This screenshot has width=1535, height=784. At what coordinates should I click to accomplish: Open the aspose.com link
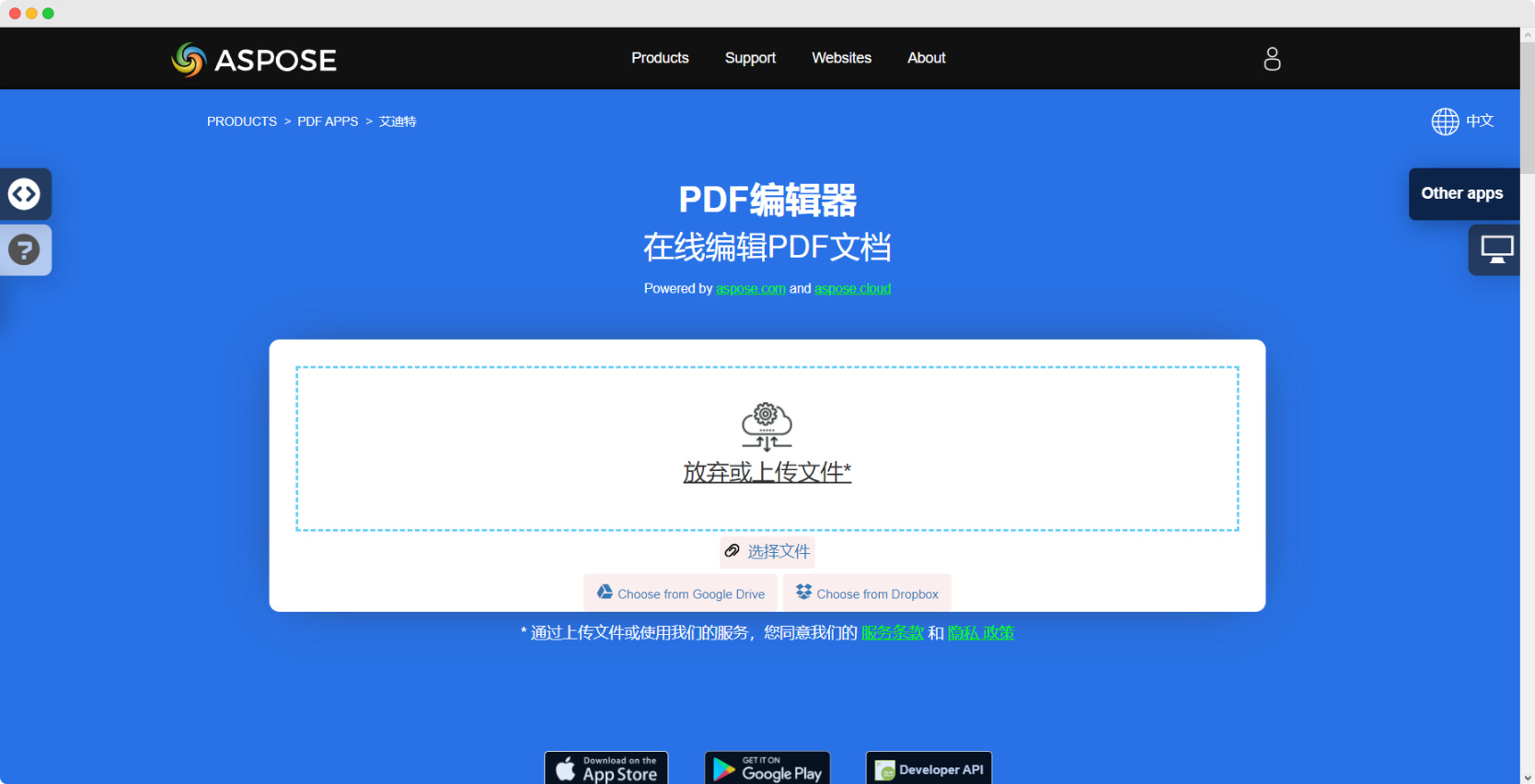tap(751, 289)
